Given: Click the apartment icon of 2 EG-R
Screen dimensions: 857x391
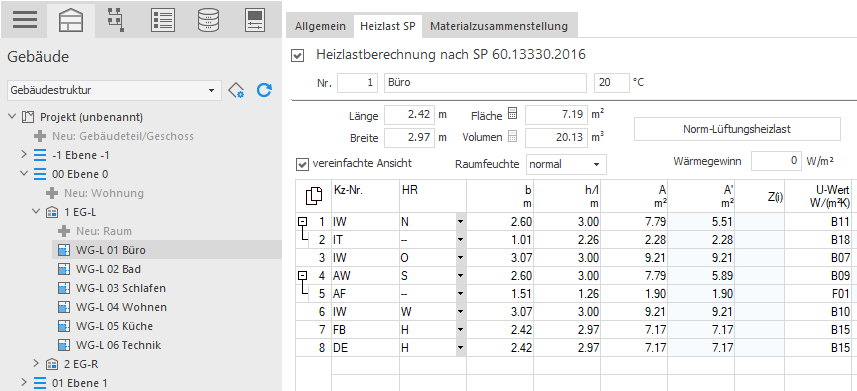Looking at the screenshot, I should click(x=52, y=364).
